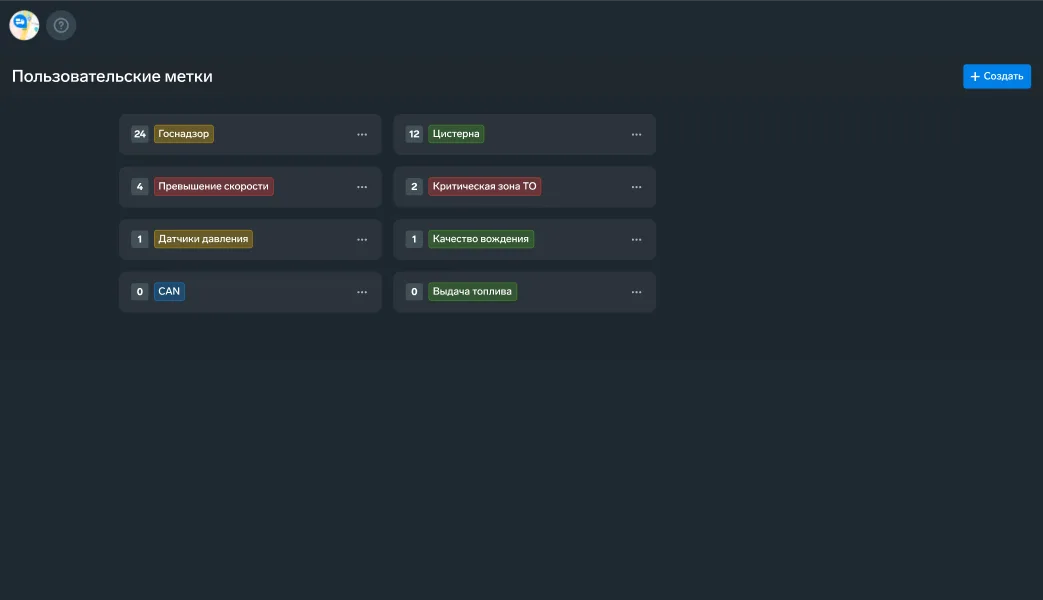The image size is (1043, 600).
Task: Select the blue CAN tag
Action: point(169,291)
